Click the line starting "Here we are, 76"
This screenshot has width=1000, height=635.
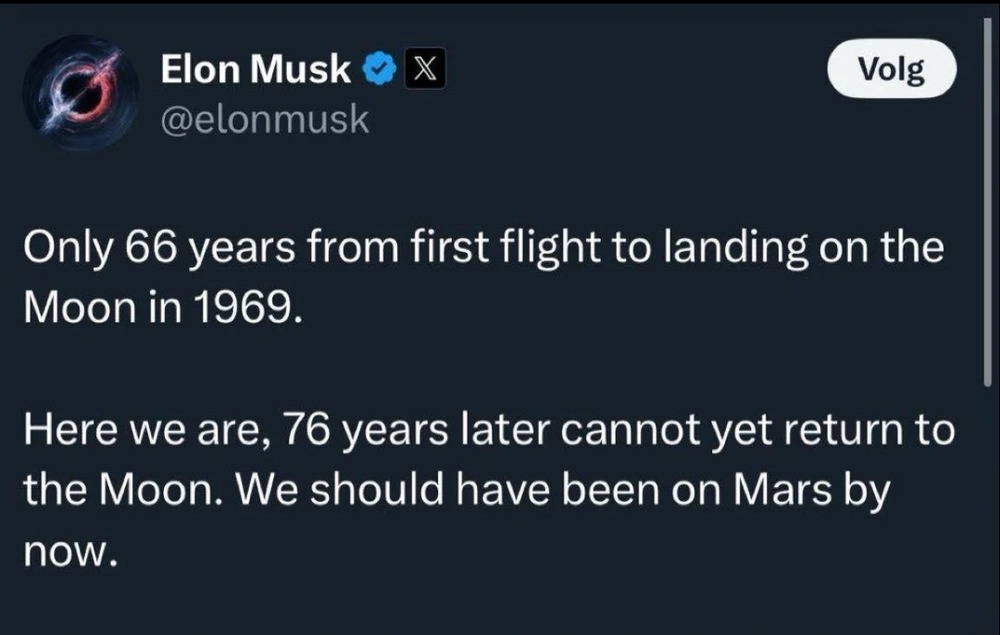489,432
